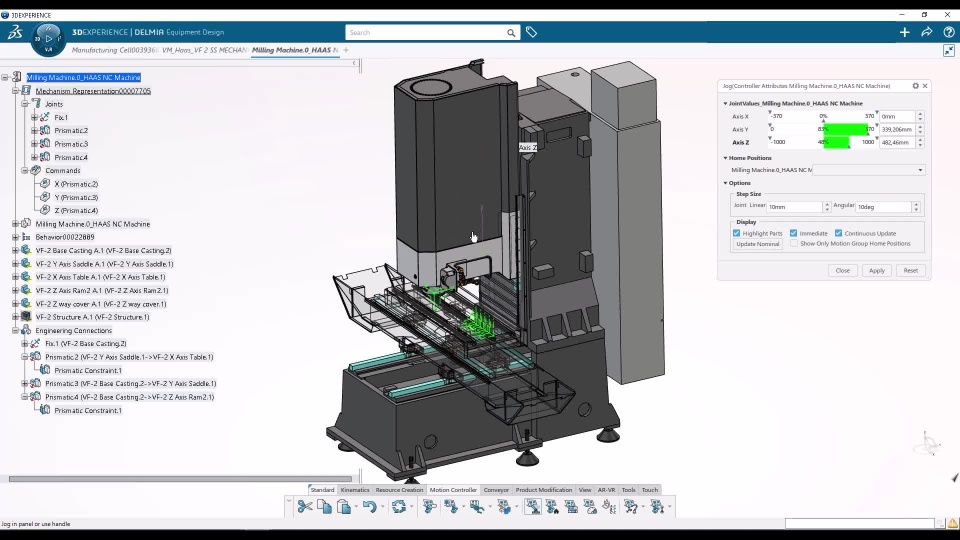Add a new tab with plus
This screenshot has width=960, height=540.
[x=346, y=50]
